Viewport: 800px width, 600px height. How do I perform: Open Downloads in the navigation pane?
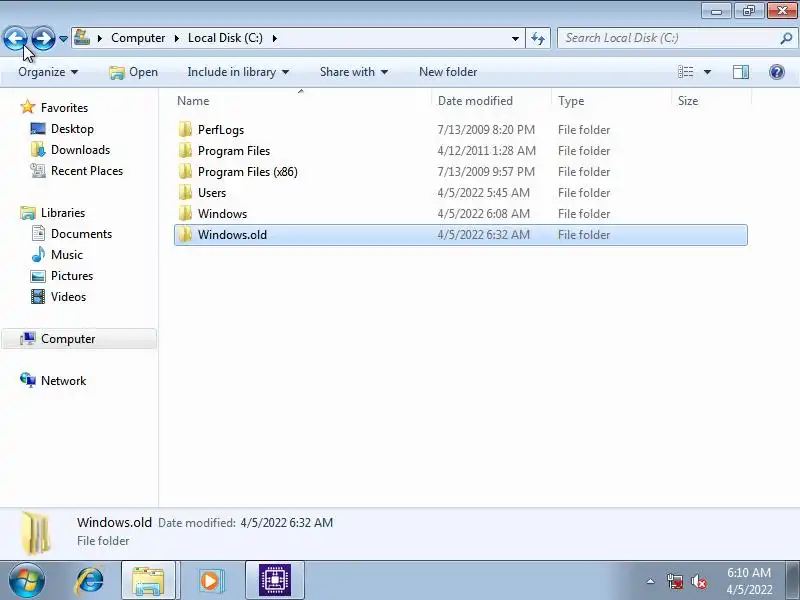[x=80, y=149]
